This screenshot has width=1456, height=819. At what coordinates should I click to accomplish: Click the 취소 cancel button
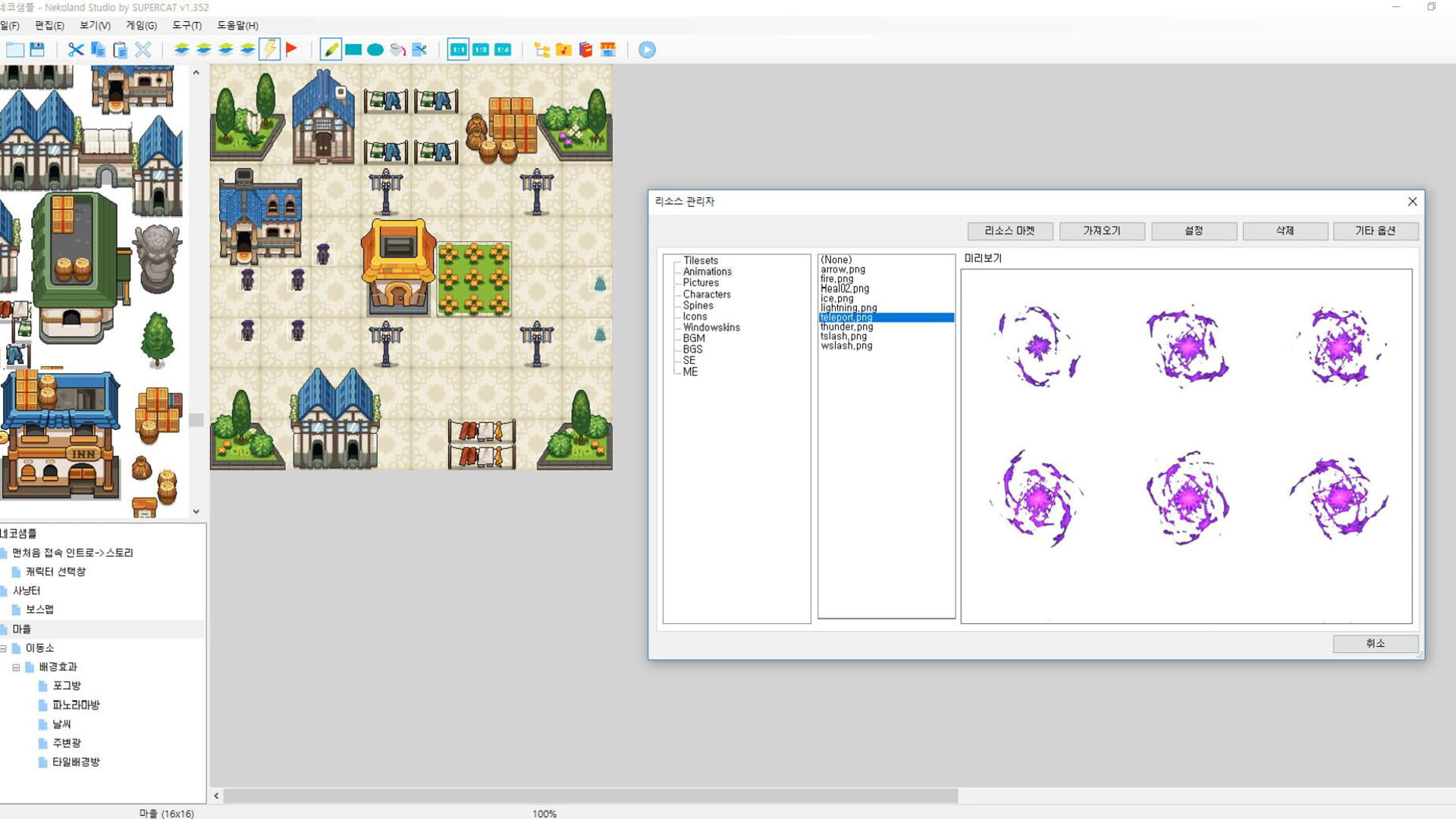(1375, 643)
